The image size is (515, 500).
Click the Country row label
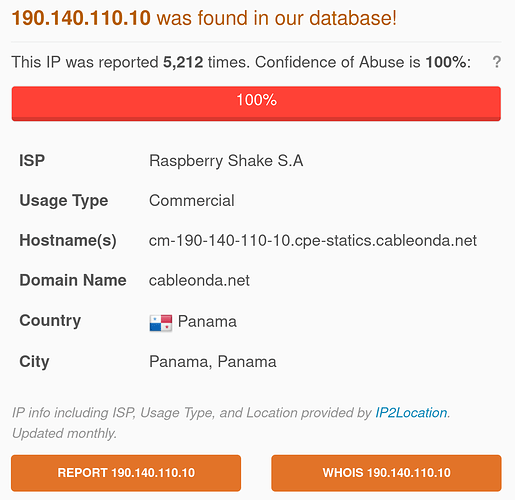pos(50,321)
